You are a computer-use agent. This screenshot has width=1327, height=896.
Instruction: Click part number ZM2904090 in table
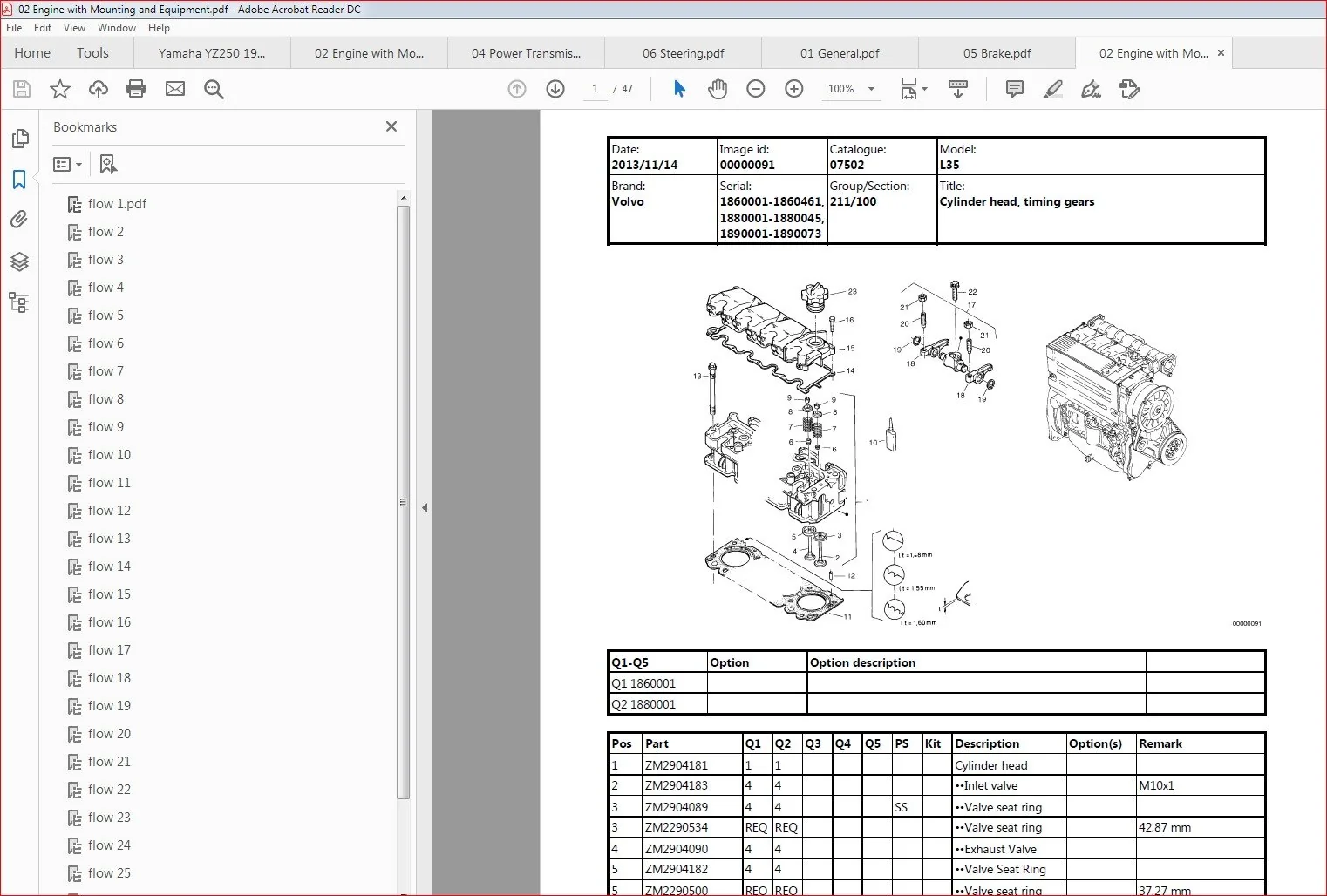point(677,849)
